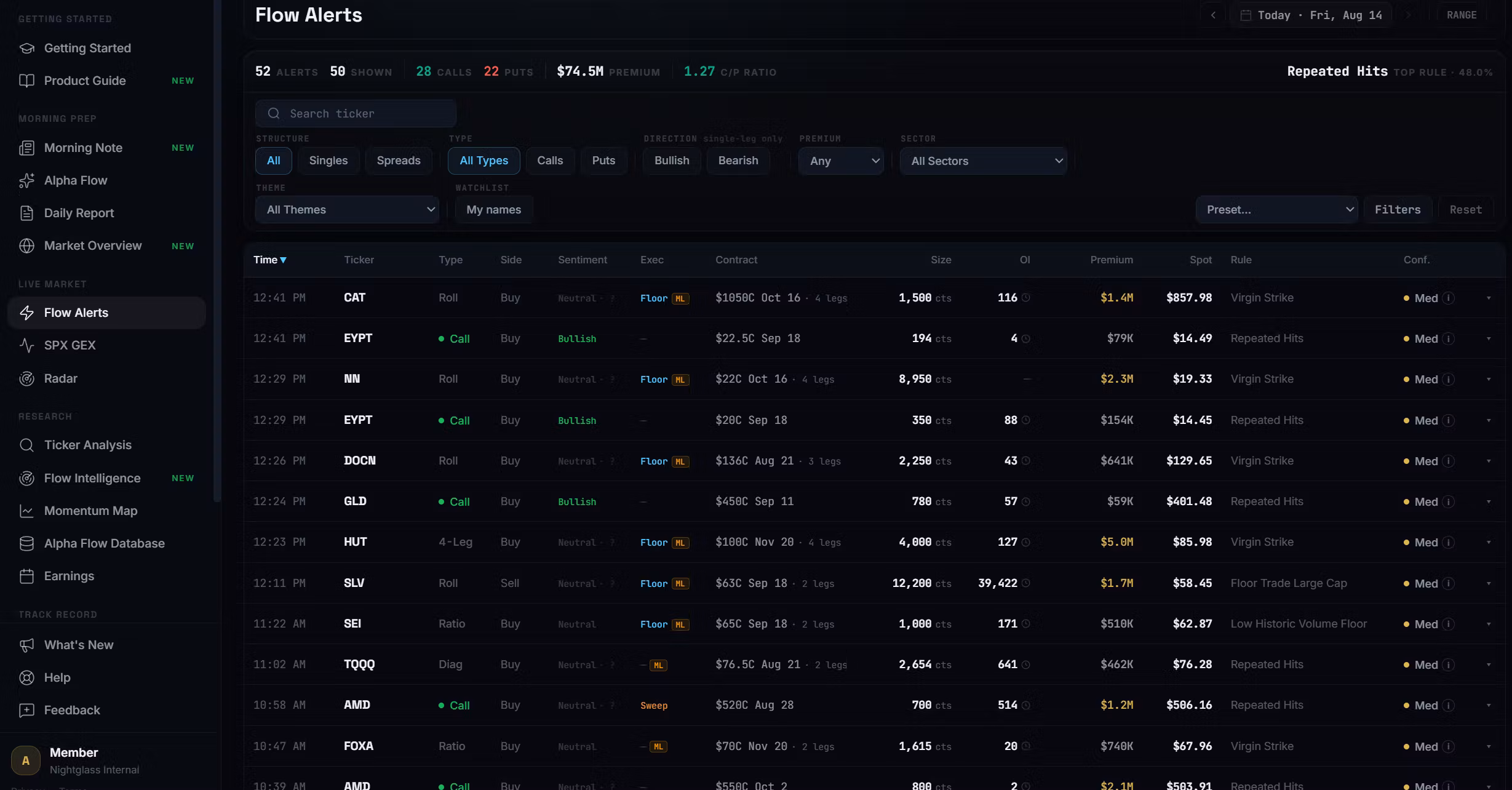This screenshot has width=1512, height=790.
Task: Click info icon on CAT confidence
Action: [1449, 298]
